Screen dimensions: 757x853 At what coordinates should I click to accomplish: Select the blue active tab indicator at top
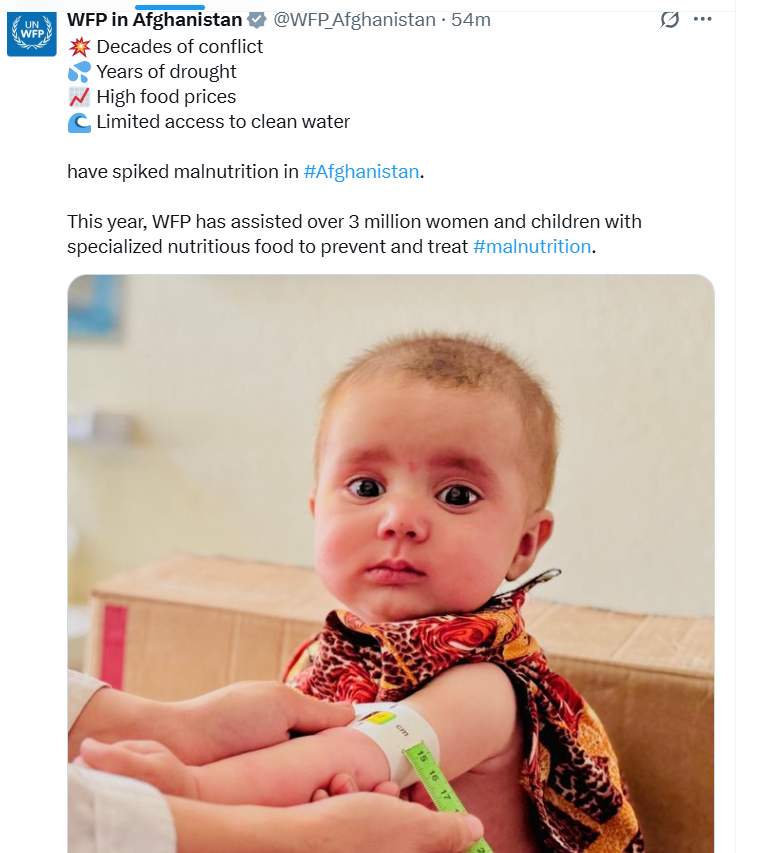point(170,7)
